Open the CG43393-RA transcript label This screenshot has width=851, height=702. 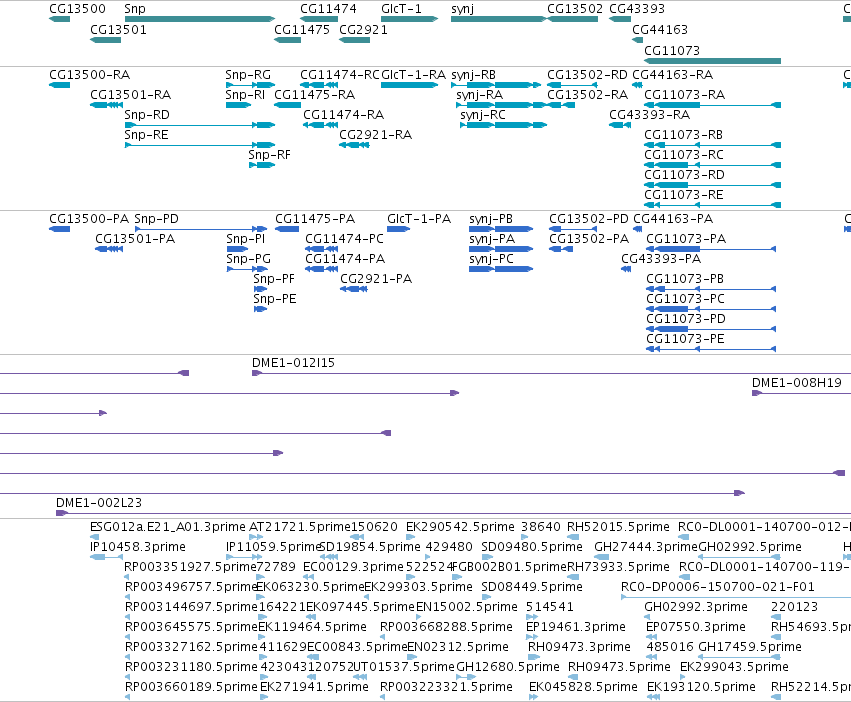click(649, 115)
